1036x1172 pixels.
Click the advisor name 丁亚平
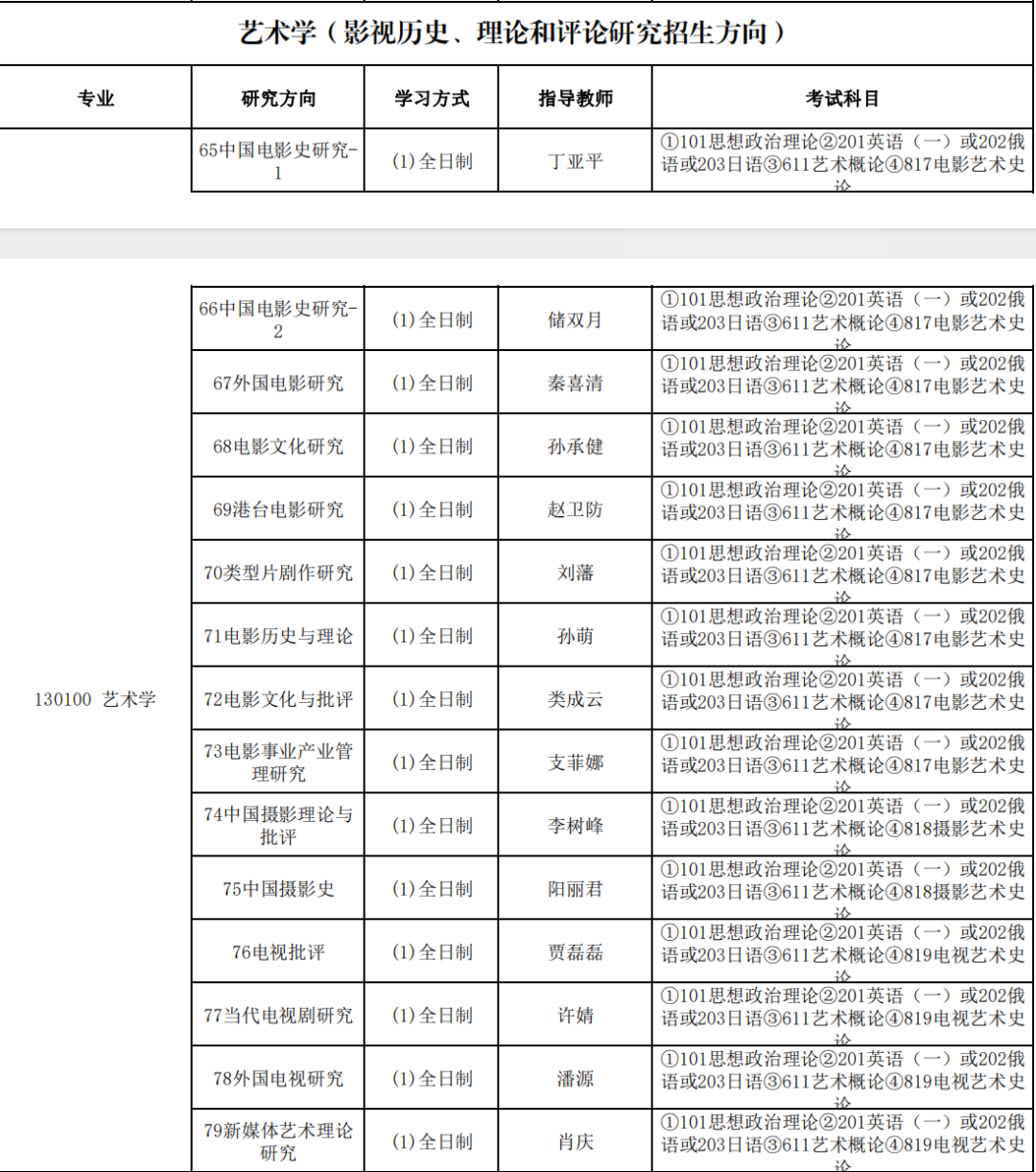576,161
